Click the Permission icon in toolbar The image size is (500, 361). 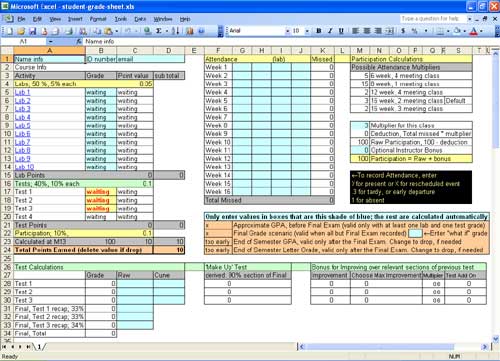click(44, 31)
